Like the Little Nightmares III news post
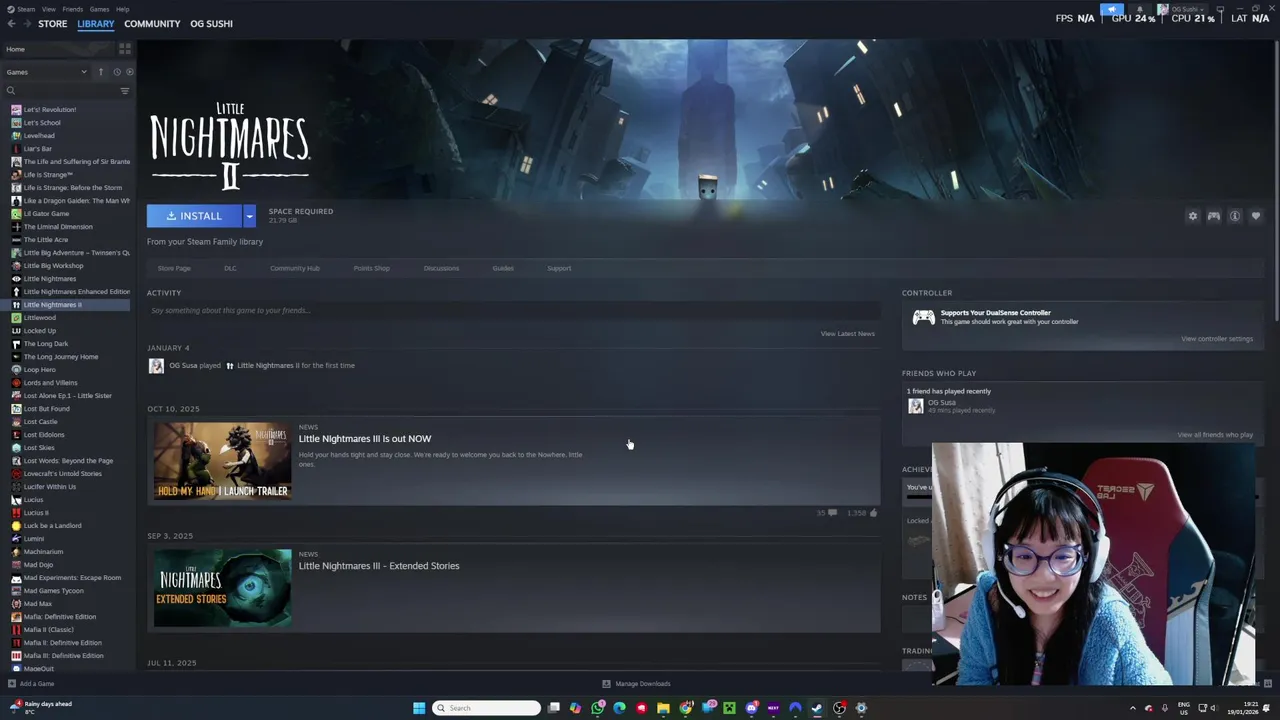 coord(873,513)
